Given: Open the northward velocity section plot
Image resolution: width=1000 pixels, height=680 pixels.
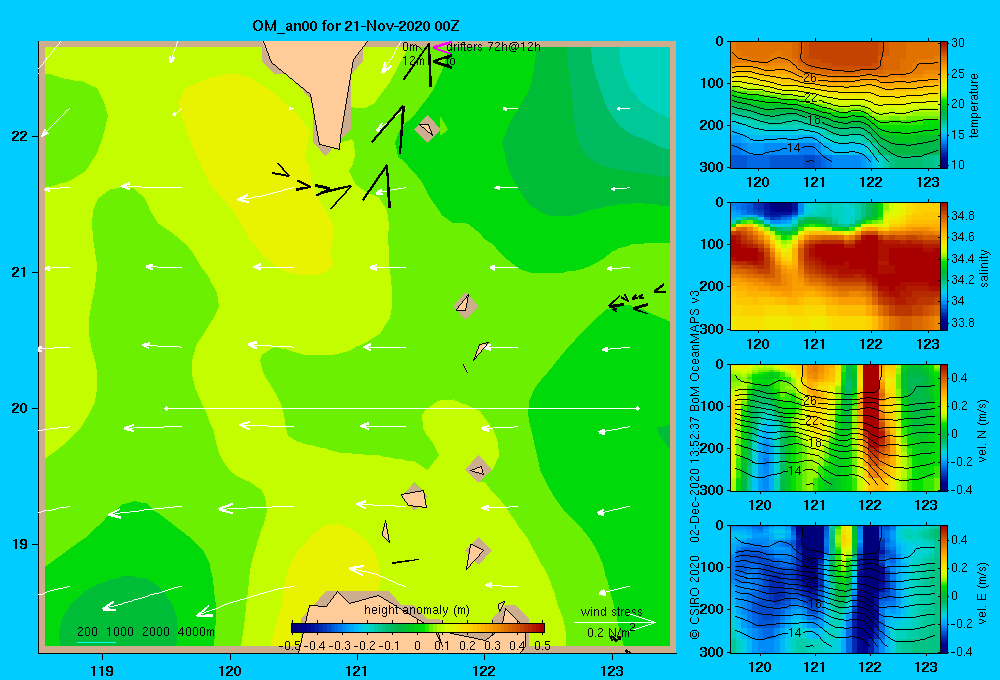Looking at the screenshot, I should point(835,428).
